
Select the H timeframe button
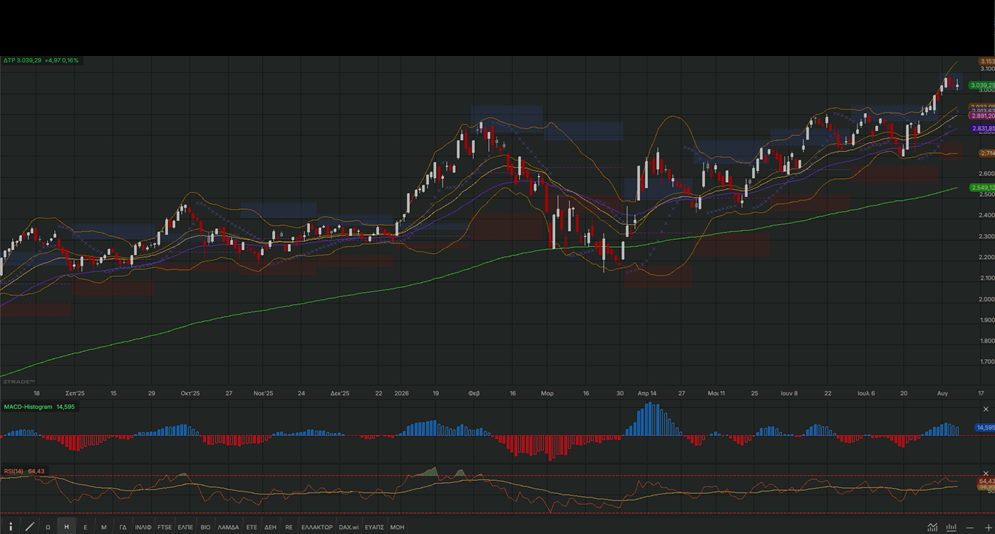pyautogui.click(x=66, y=527)
